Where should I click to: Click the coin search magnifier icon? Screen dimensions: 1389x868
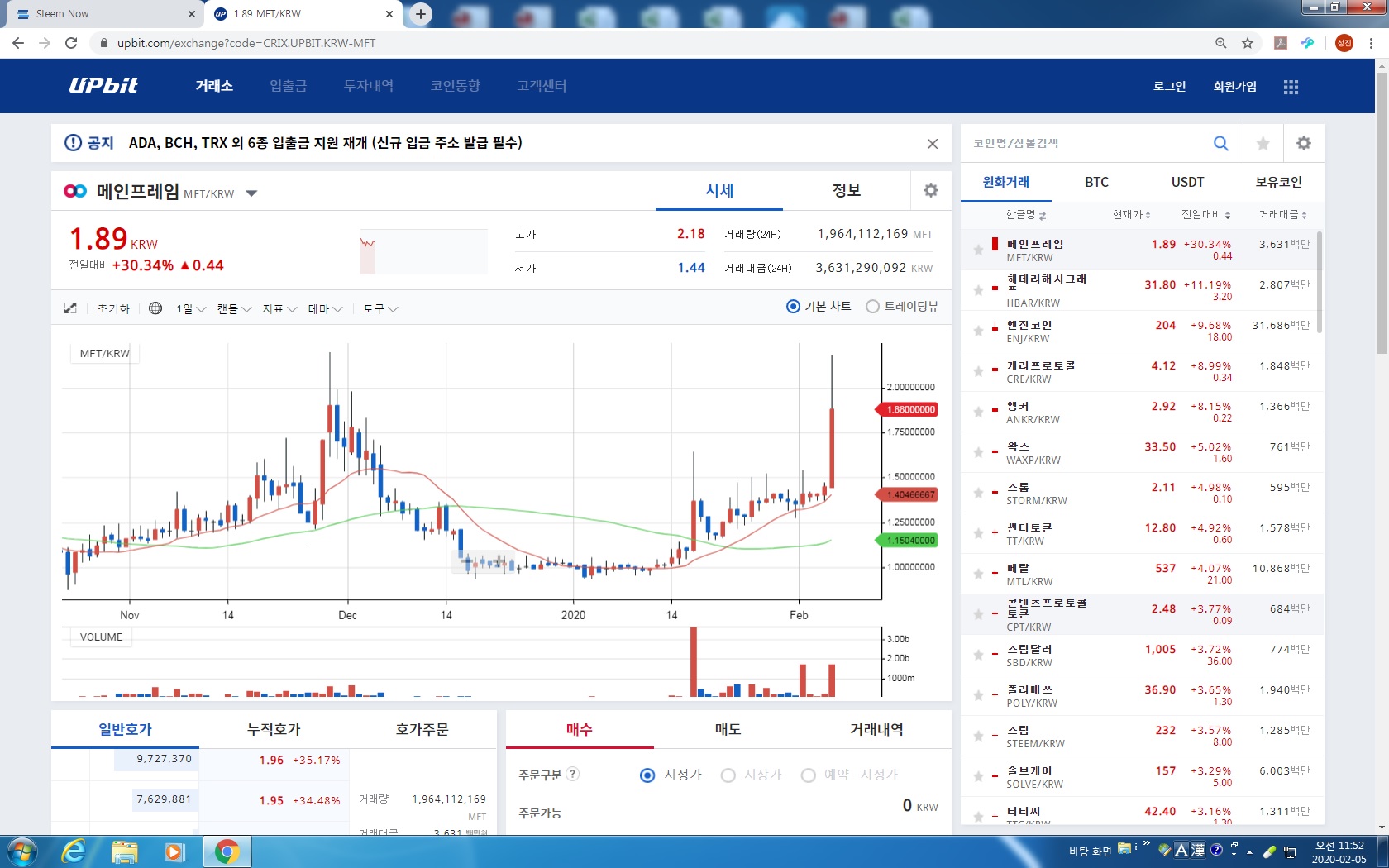point(1220,143)
